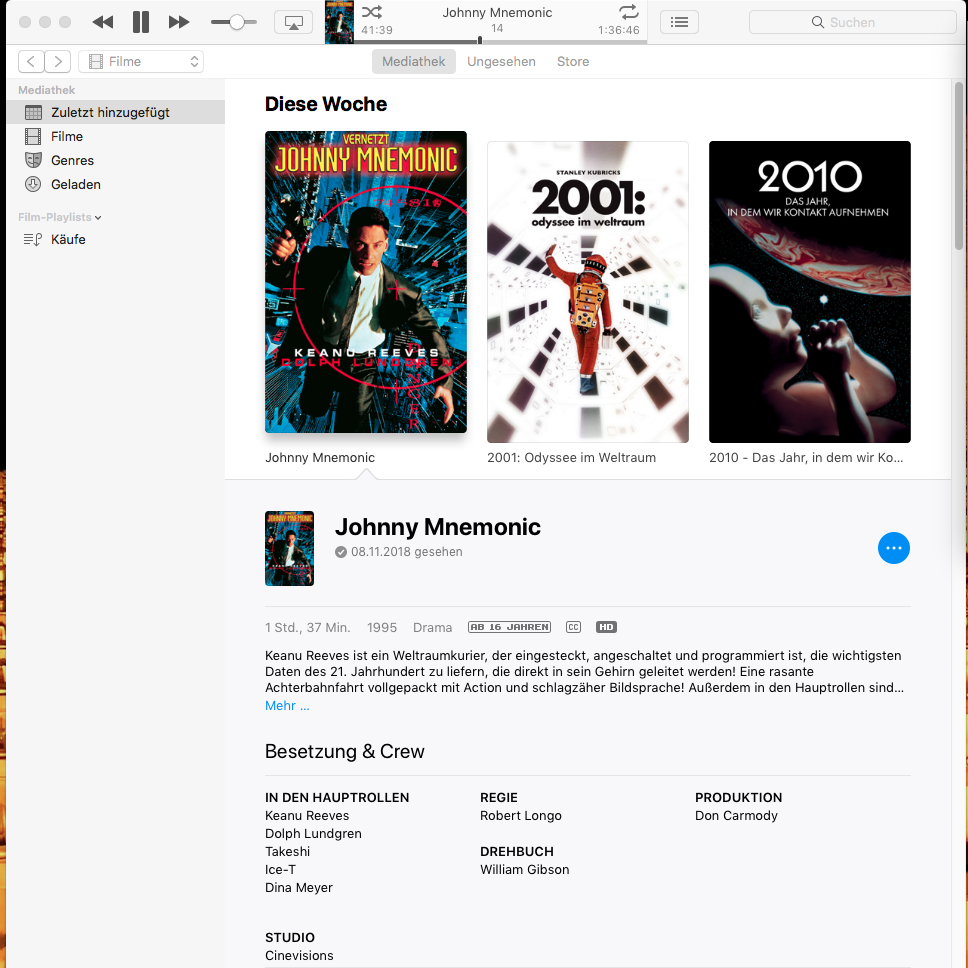
Task: Adjust the volume slider knob
Action: [x=236, y=22]
